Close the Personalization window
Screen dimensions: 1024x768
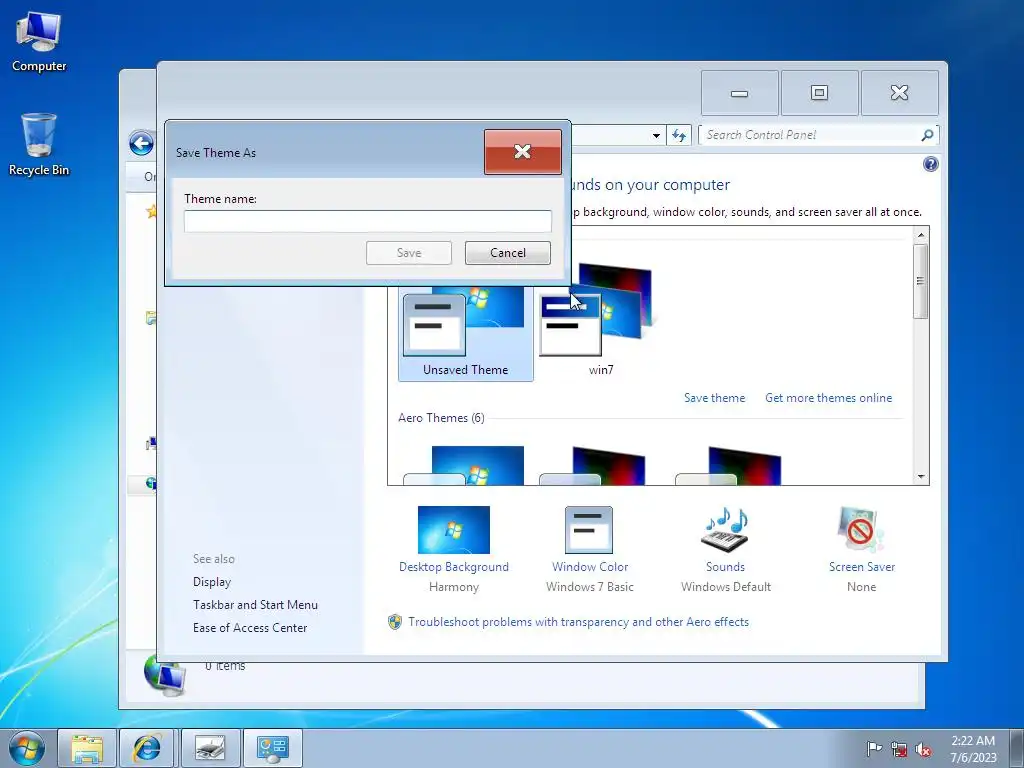click(899, 93)
